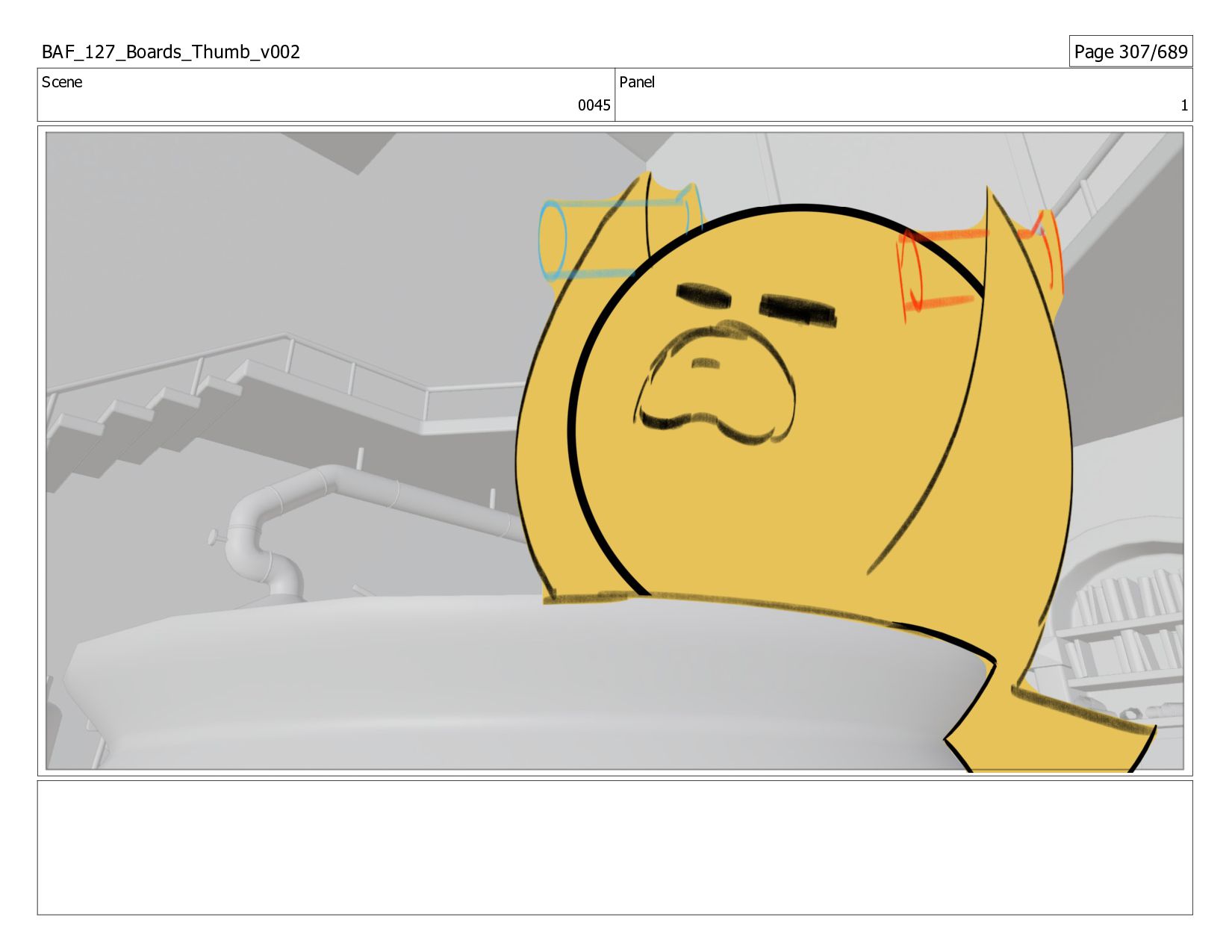Image resolution: width=1232 pixels, height=952 pixels.
Task: Click the Scene label
Action: 62,82
